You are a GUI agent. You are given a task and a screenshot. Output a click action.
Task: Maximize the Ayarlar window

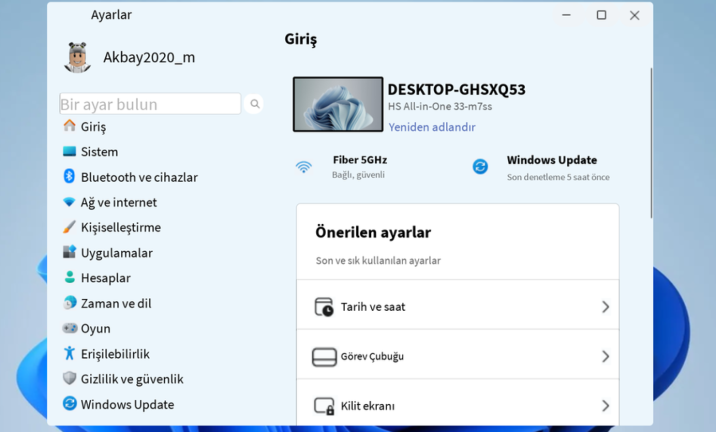tap(601, 15)
